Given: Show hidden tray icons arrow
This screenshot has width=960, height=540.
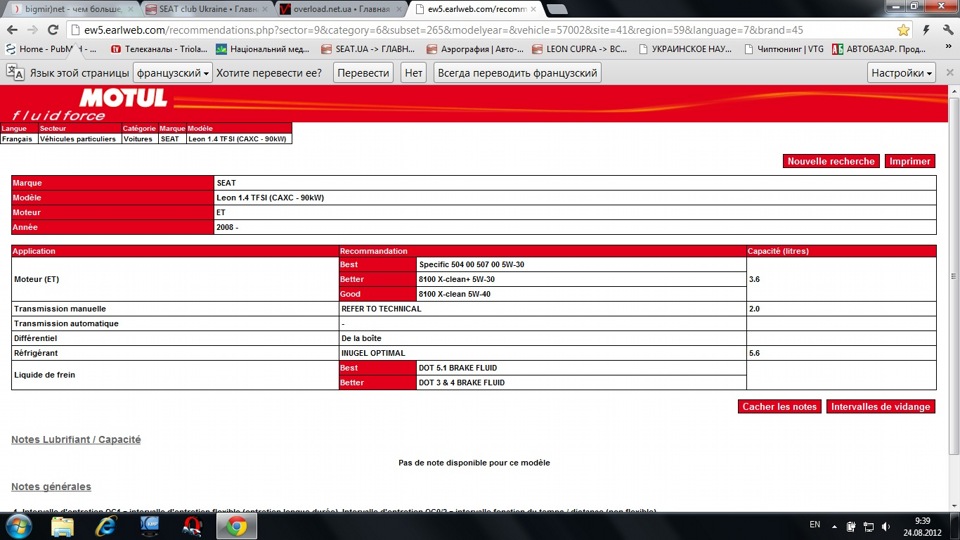Looking at the screenshot, I should click(834, 527).
